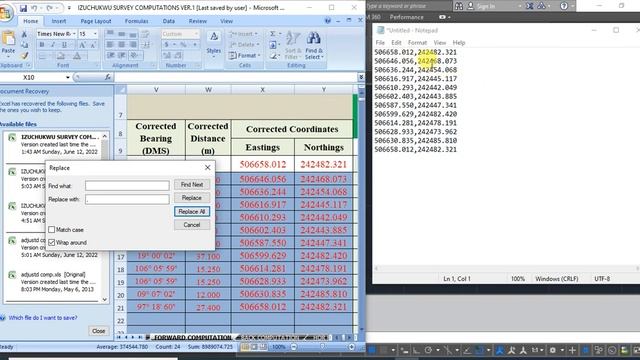Click Replace All in Replace dialog
640x360 pixels.
pyautogui.click(x=192, y=211)
